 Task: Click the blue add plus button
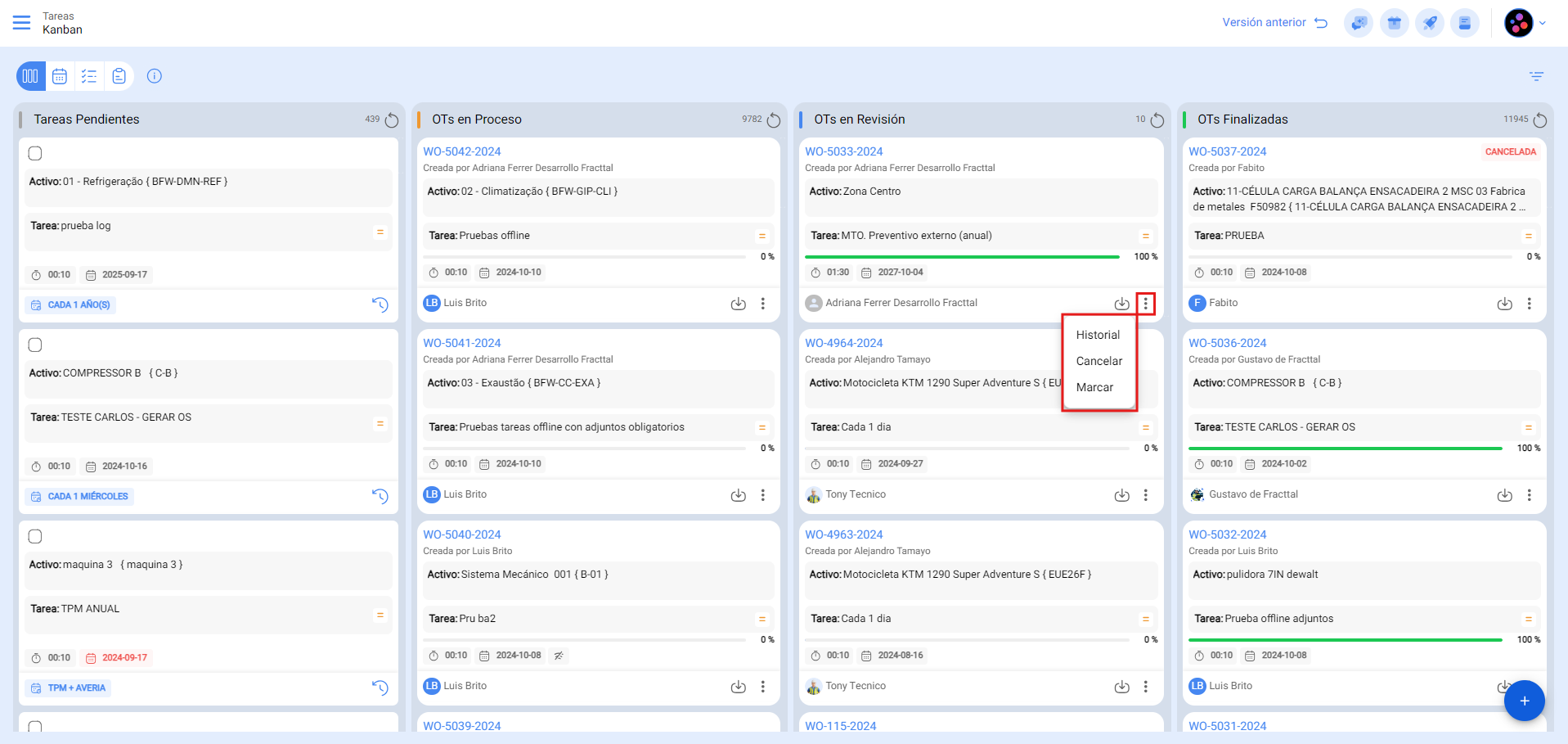click(x=1524, y=701)
